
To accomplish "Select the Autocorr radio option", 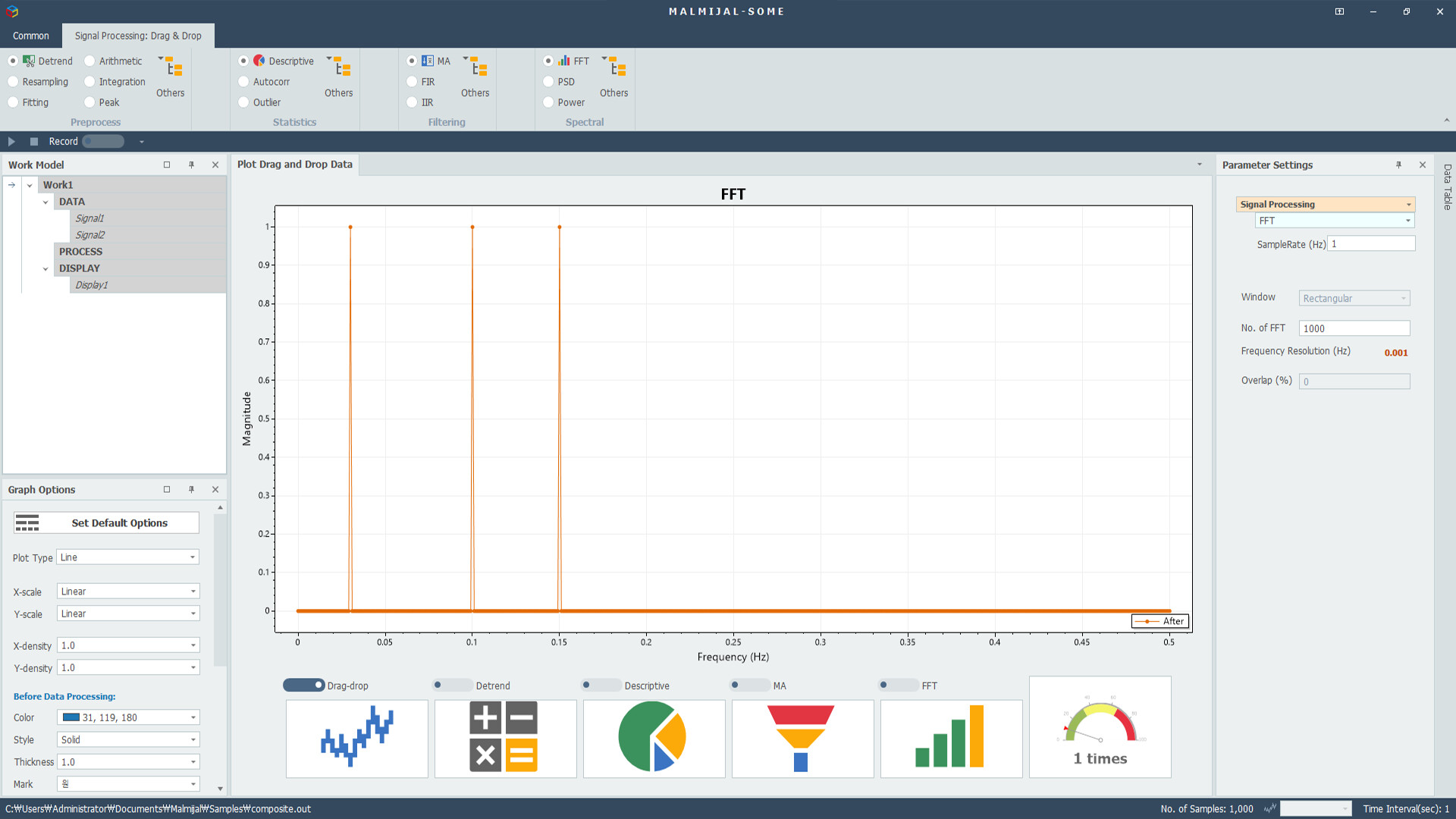I will click(x=244, y=82).
